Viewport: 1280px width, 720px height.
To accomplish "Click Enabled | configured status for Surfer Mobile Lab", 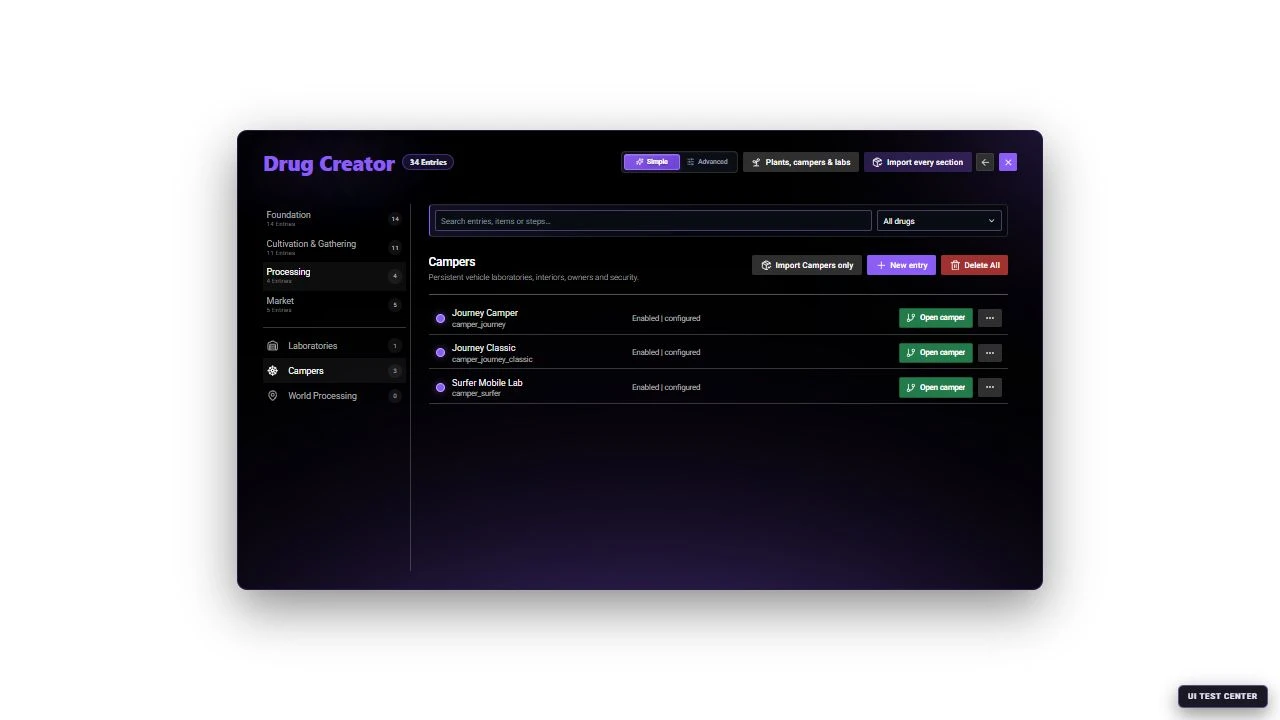I will coord(666,387).
